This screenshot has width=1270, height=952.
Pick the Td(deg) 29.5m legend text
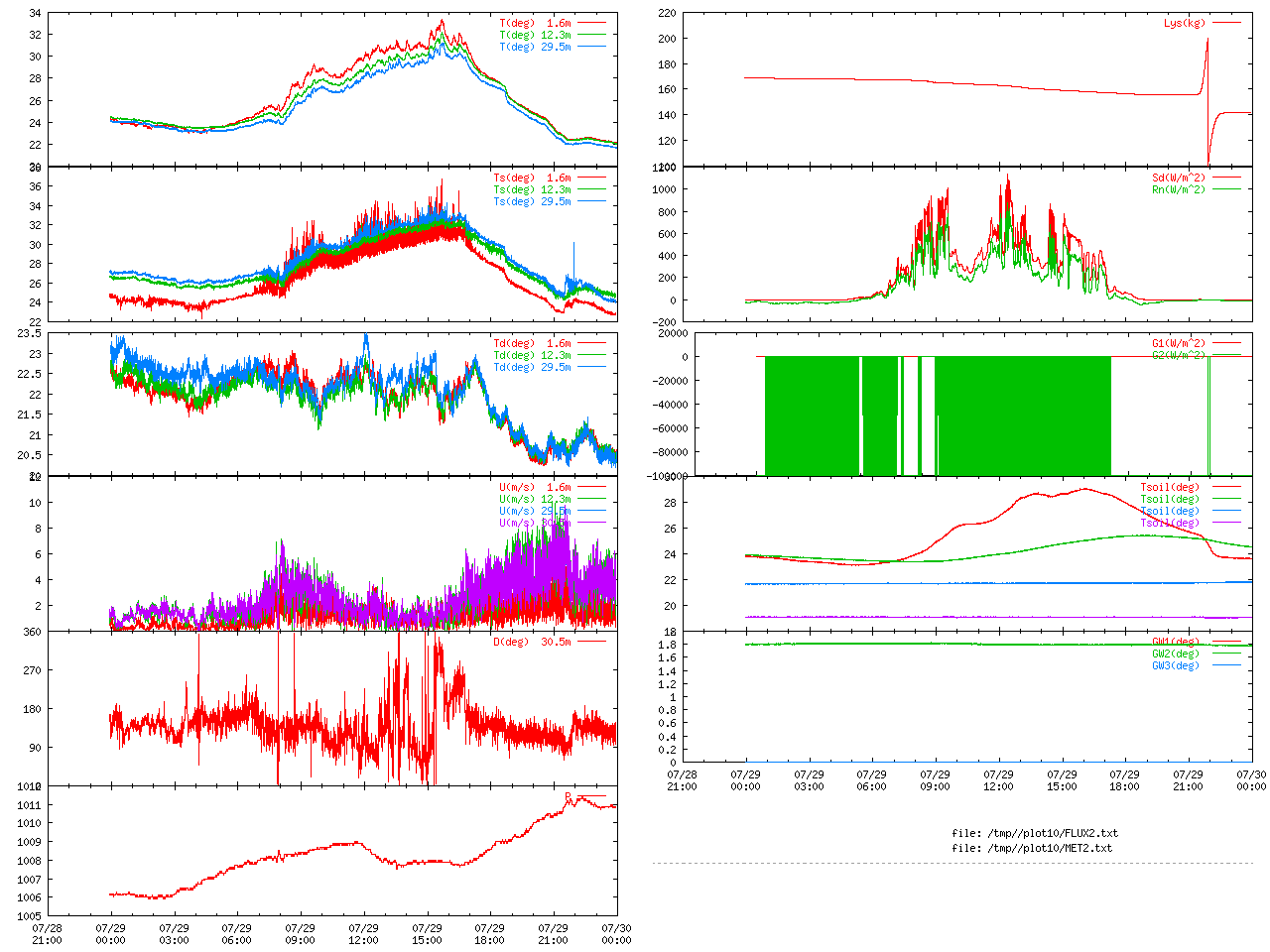[533, 367]
